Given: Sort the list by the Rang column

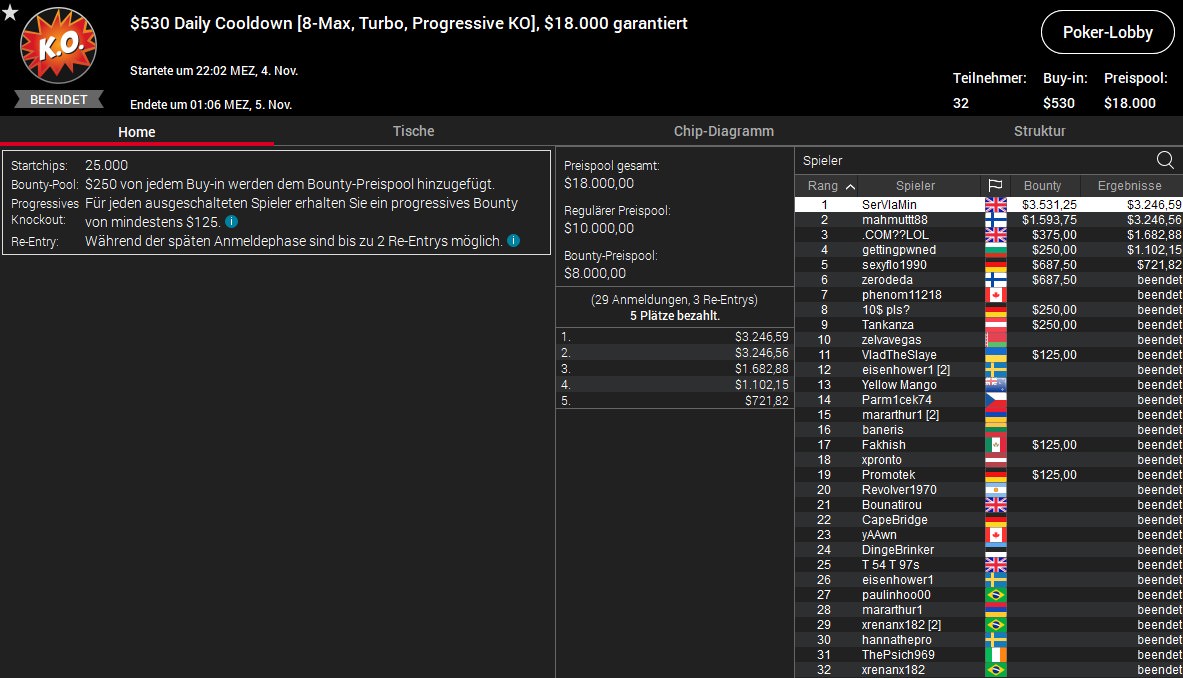Looking at the screenshot, I should pos(830,185).
